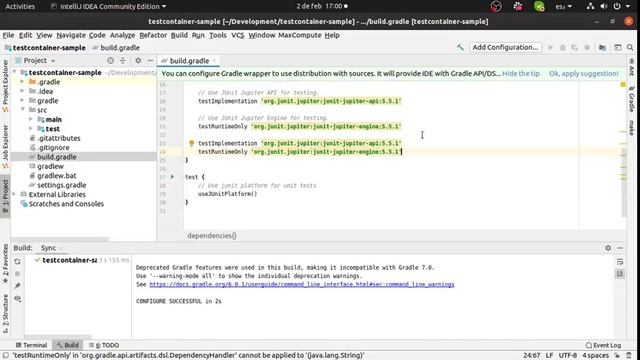640x360 pixels.
Task: Click the intention lightbulb on line 23
Action: click(x=191, y=143)
